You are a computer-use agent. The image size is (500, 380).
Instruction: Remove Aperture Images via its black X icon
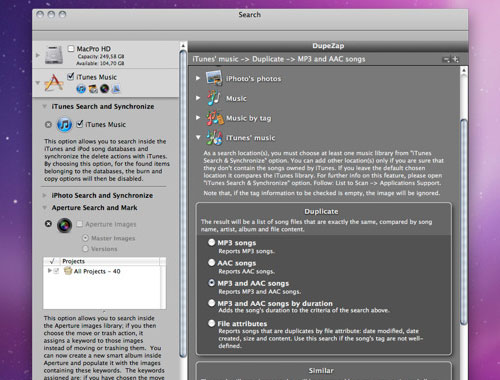pyautogui.click(x=48, y=223)
